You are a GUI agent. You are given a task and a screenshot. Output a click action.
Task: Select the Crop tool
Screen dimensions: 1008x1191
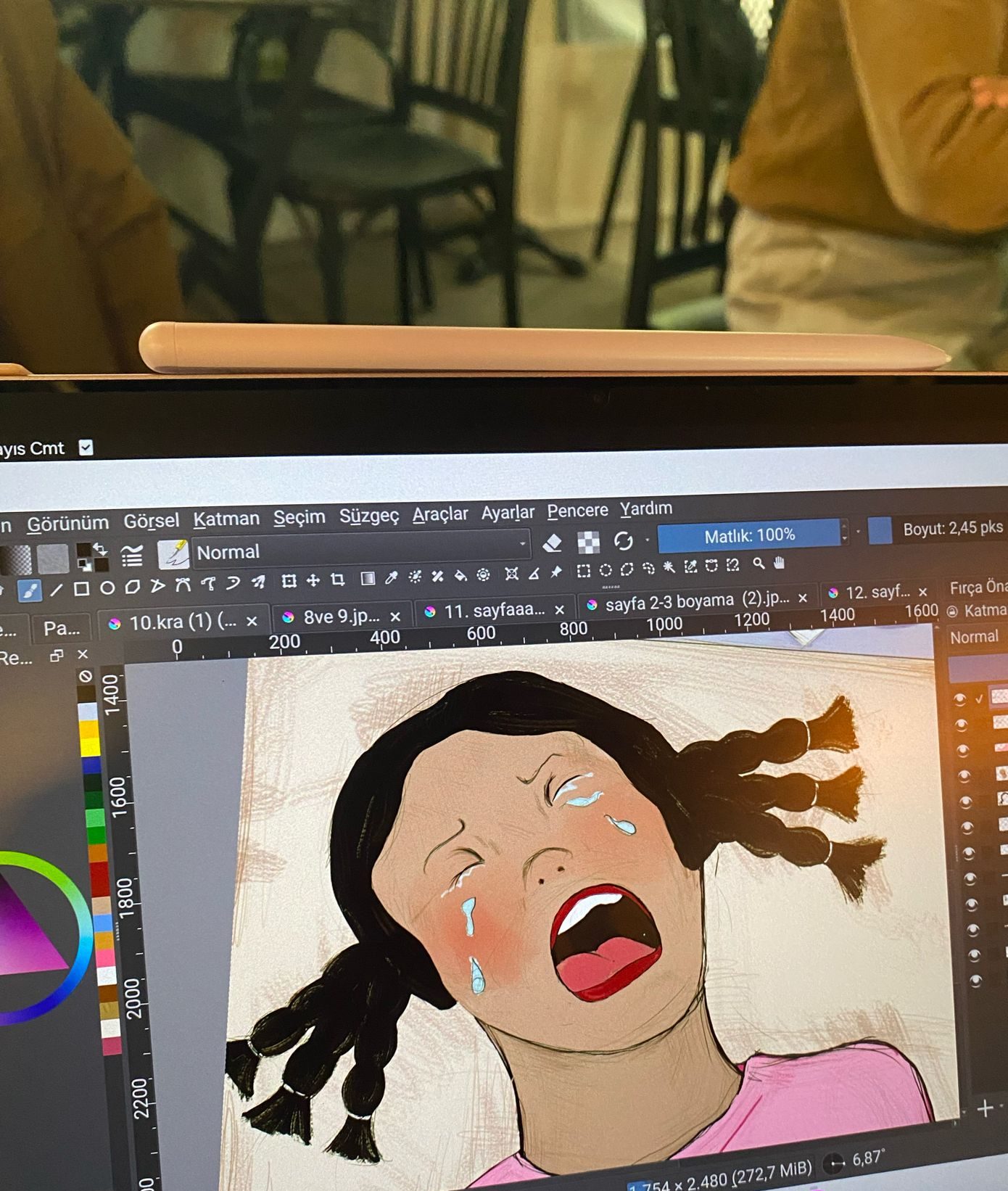point(337,580)
